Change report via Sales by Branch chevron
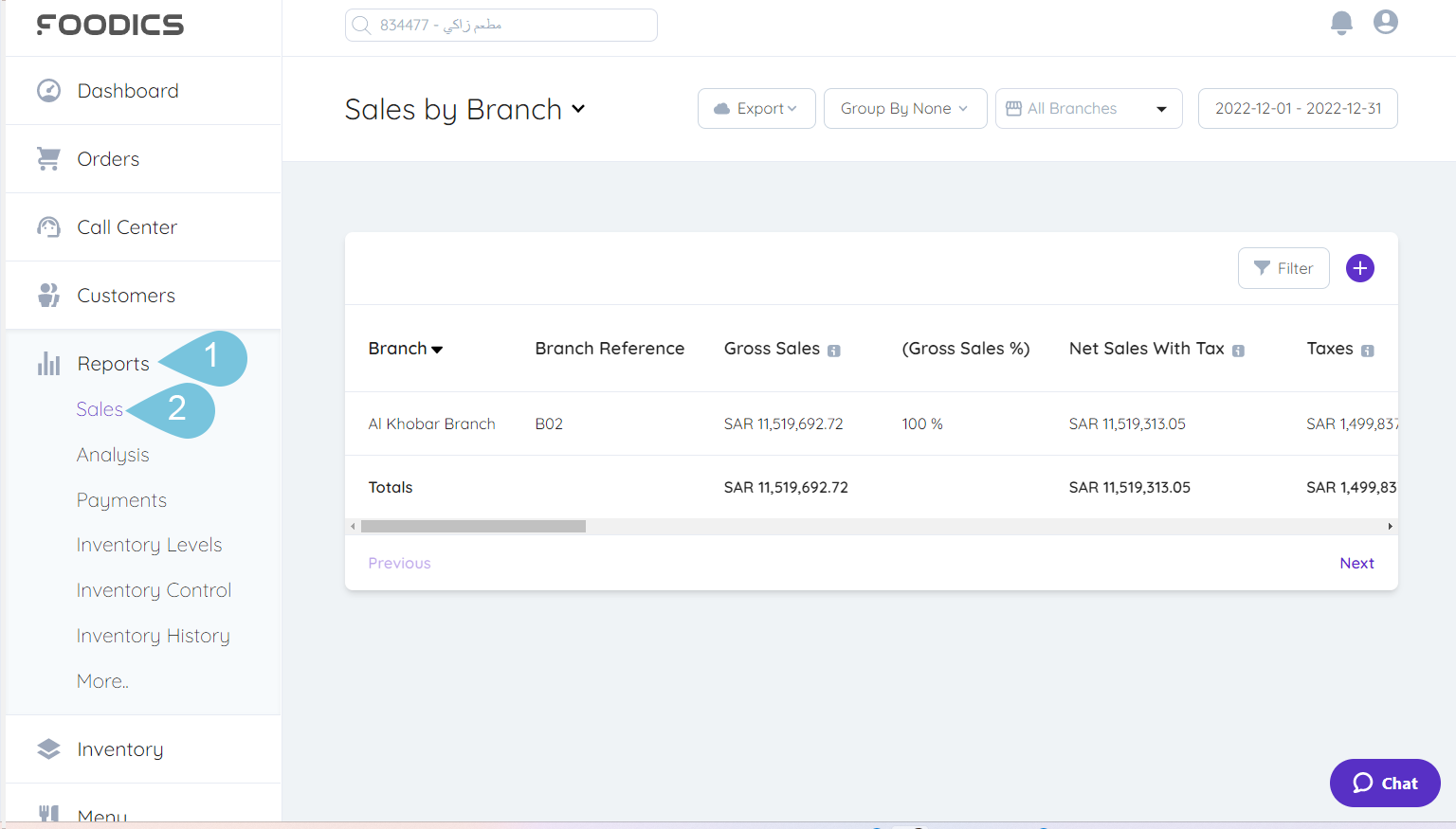The image size is (1456, 829). [x=579, y=110]
